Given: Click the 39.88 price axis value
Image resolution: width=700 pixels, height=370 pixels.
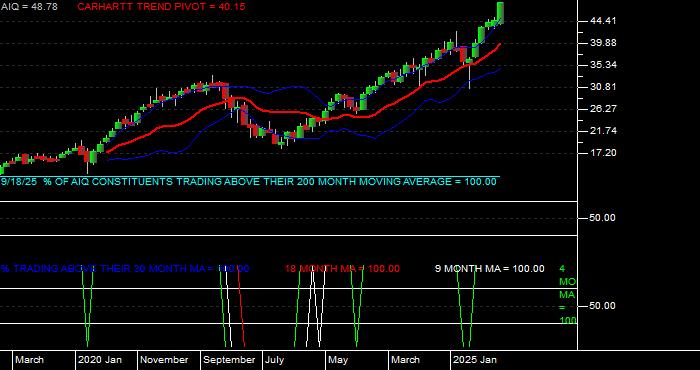Looking at the screenshot, I should tap(603, 43).
